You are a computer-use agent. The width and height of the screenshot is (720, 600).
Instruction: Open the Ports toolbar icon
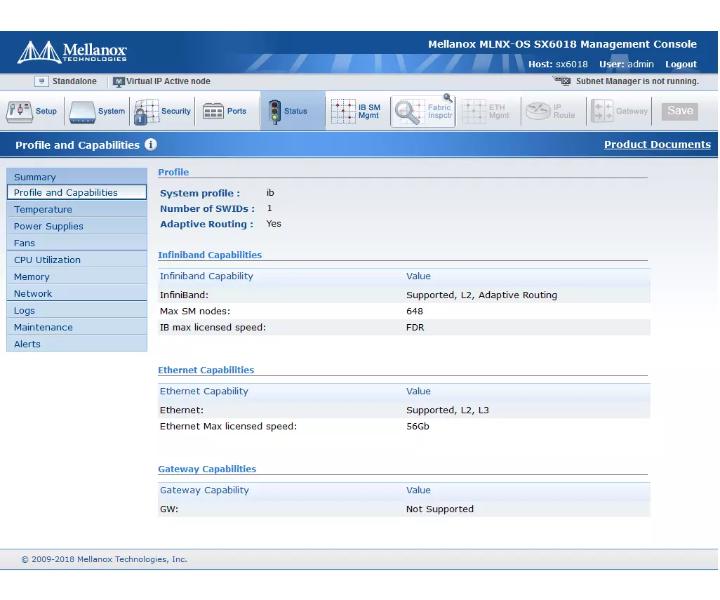[x=213, y=111]
